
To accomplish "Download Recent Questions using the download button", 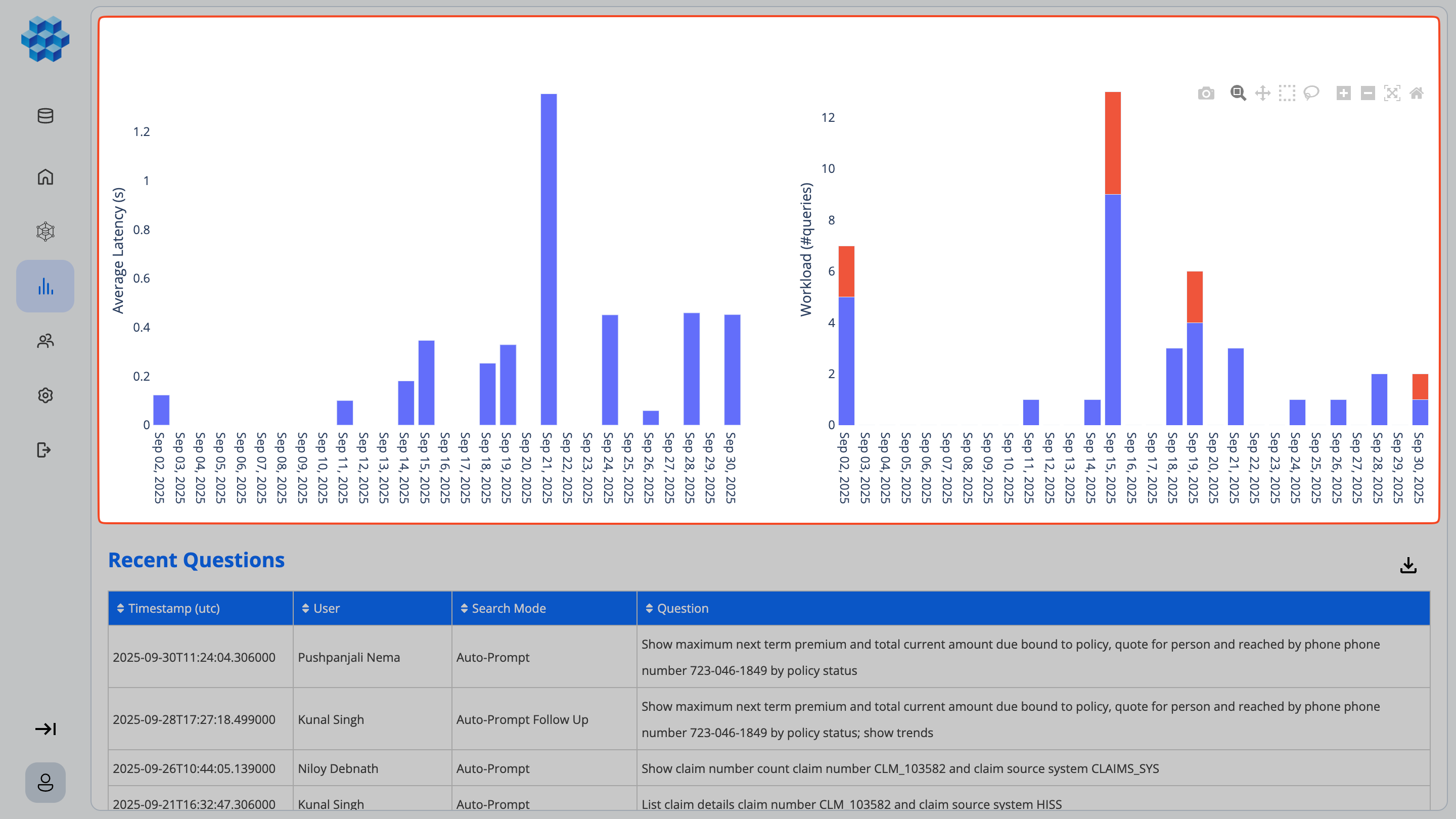I will [x=1408, y=566].
